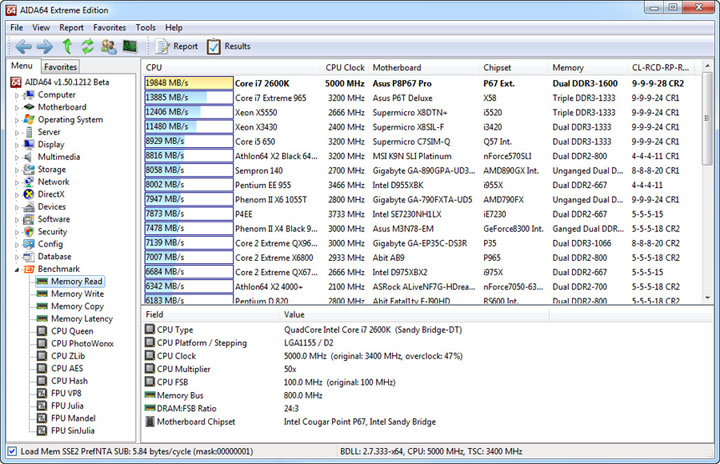Image resolution: width=720 pixels, height=464 pixels.
Task: Select the Operating System node
Action: tap(70, 119)
